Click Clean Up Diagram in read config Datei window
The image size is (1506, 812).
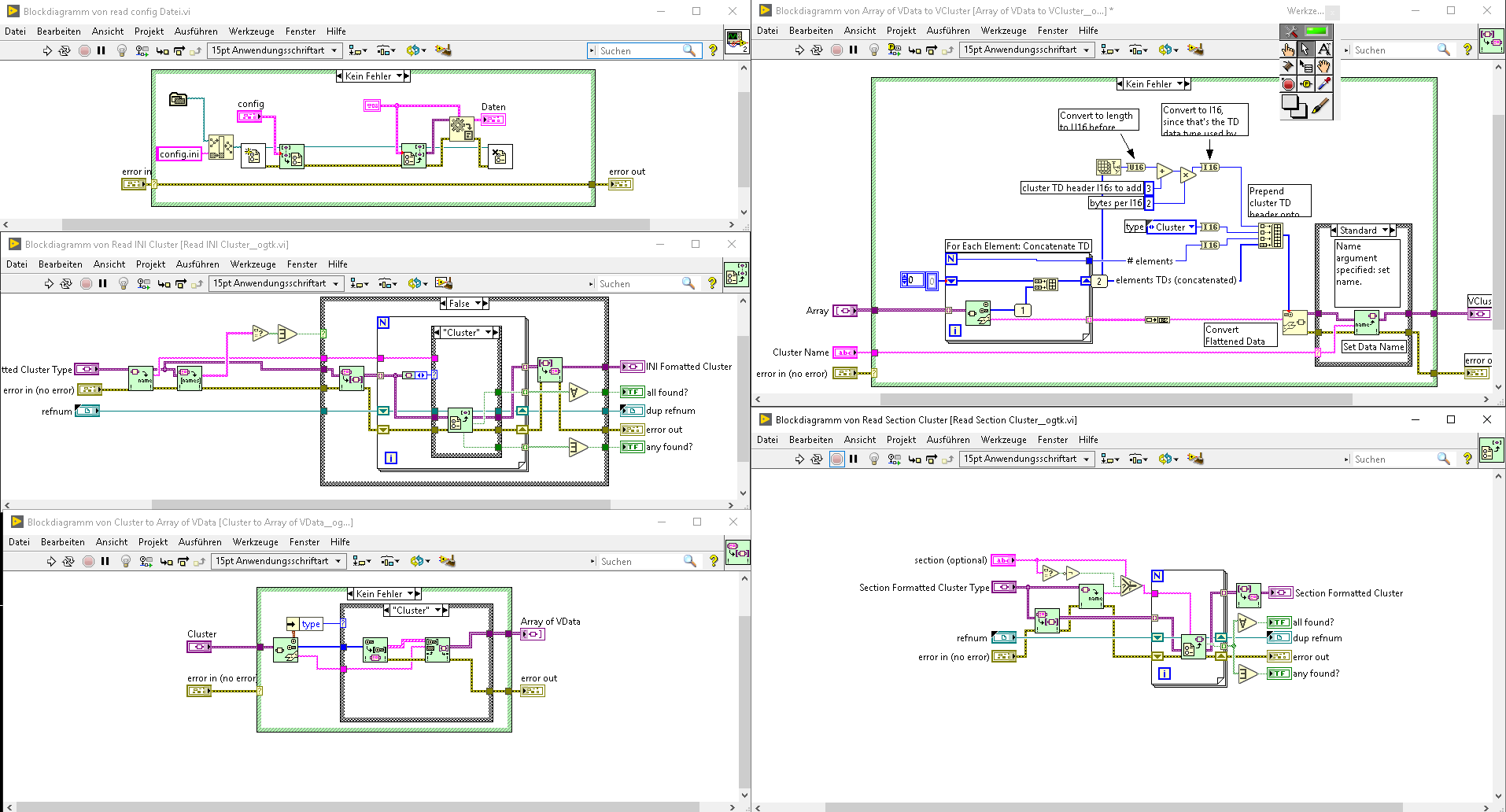(443, 50)
